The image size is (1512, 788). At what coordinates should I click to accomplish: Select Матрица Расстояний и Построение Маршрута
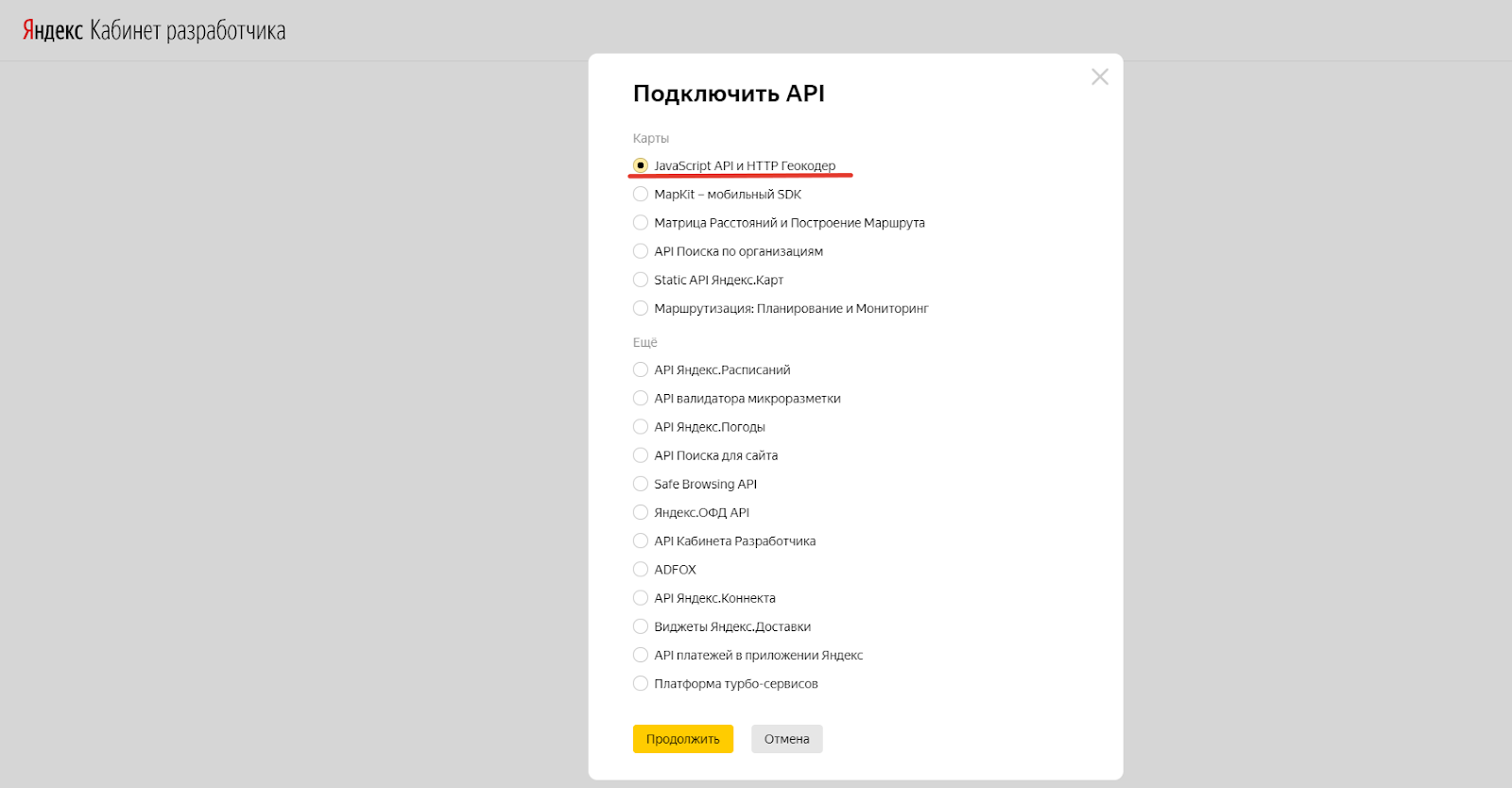[641, 223]
